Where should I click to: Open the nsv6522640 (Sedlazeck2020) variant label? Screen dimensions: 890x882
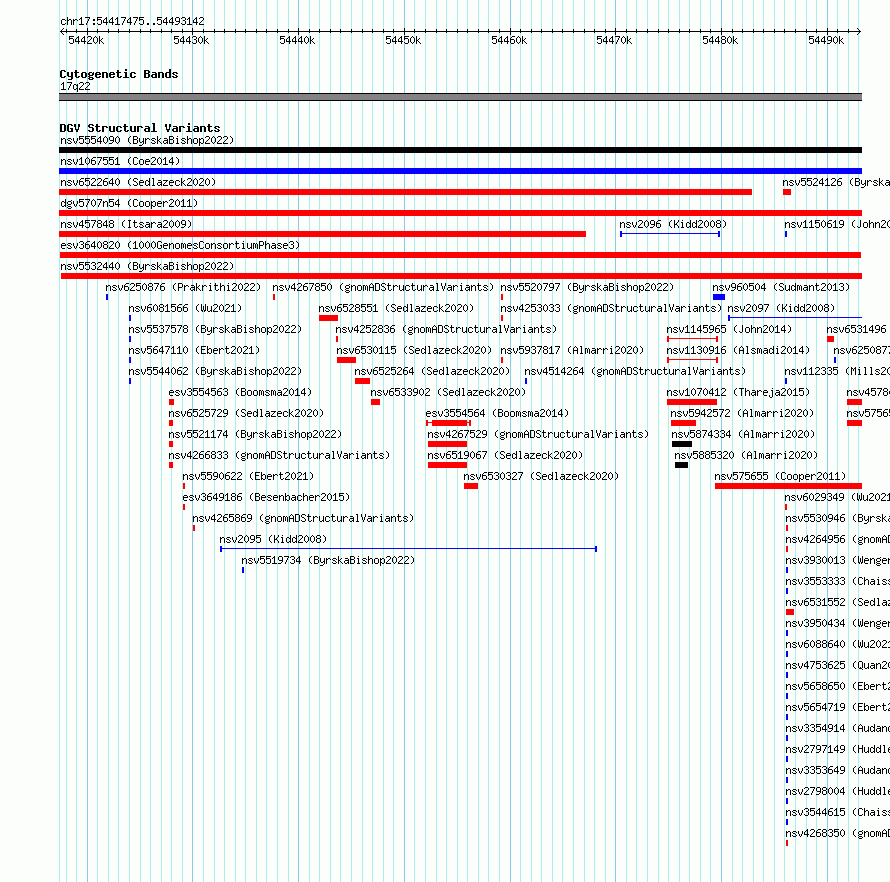click(138, 182)
